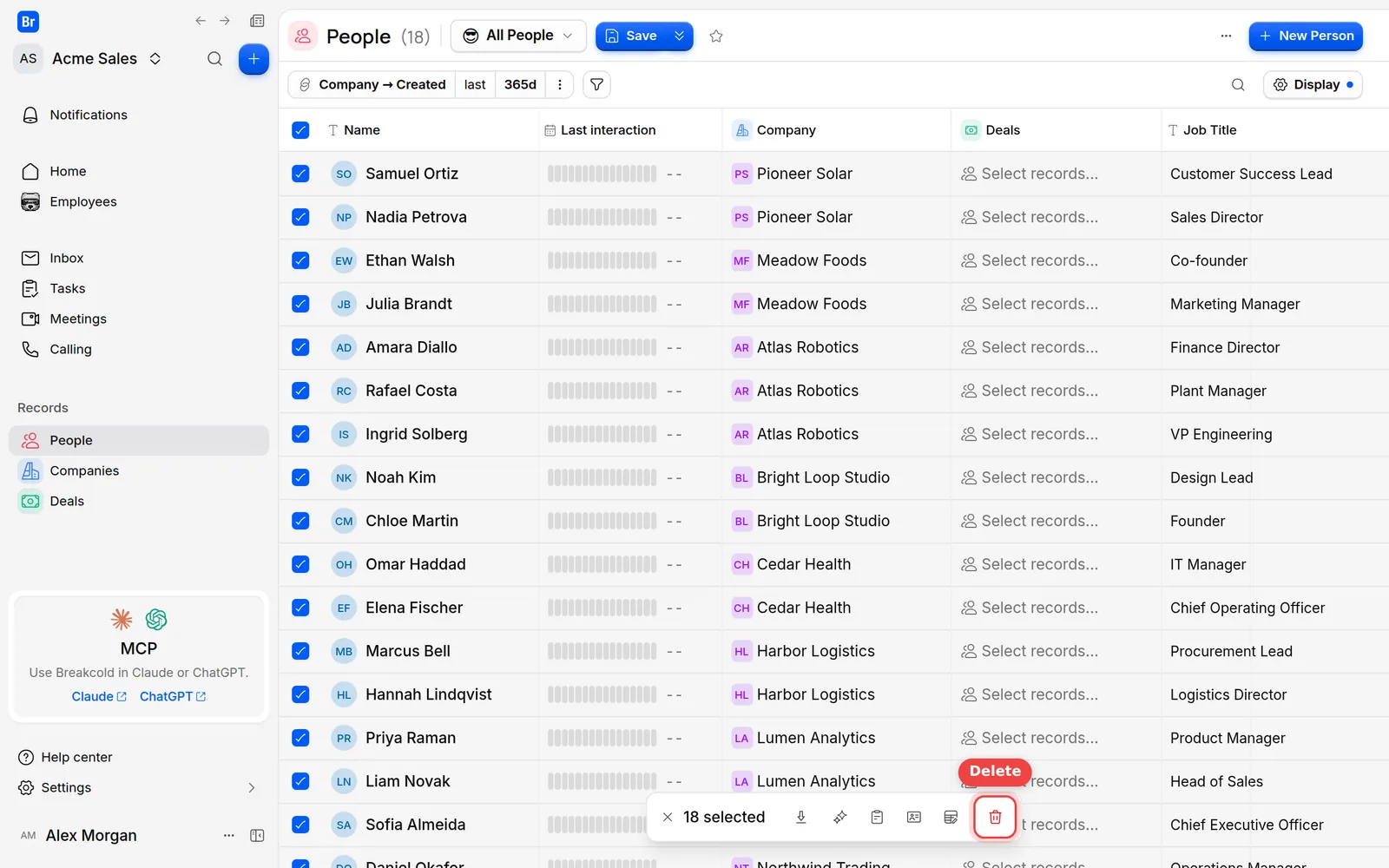Viewport: 1389px width, 868px height.
Task: Uncheck Omar Haddad's row checkbox
Action: click(x=300, y=564)
